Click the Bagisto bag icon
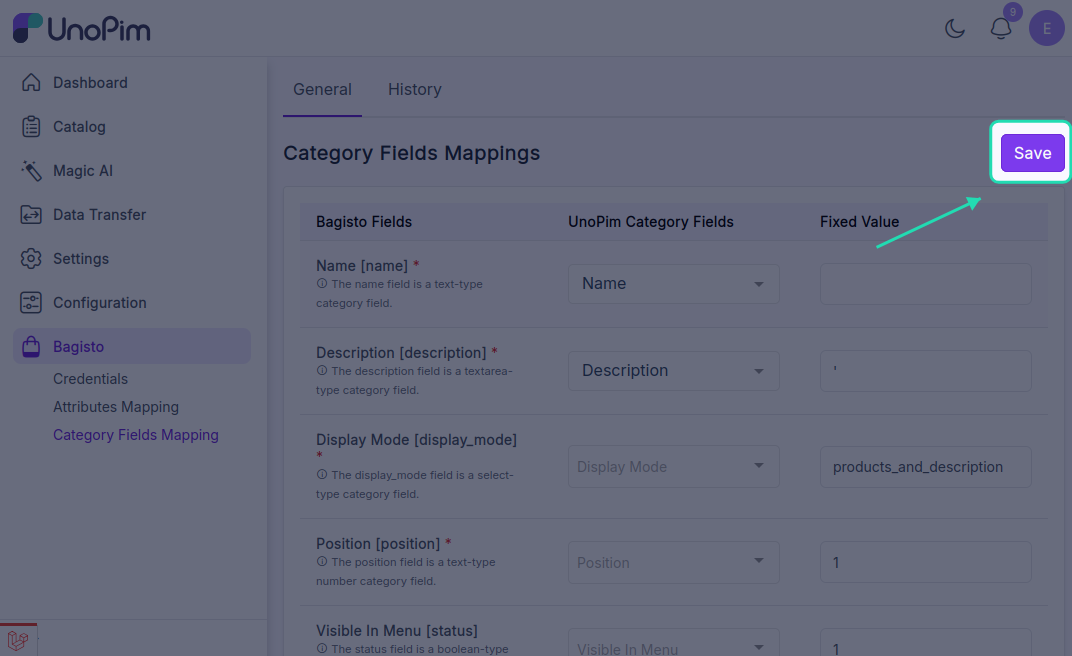 point(31,346)
